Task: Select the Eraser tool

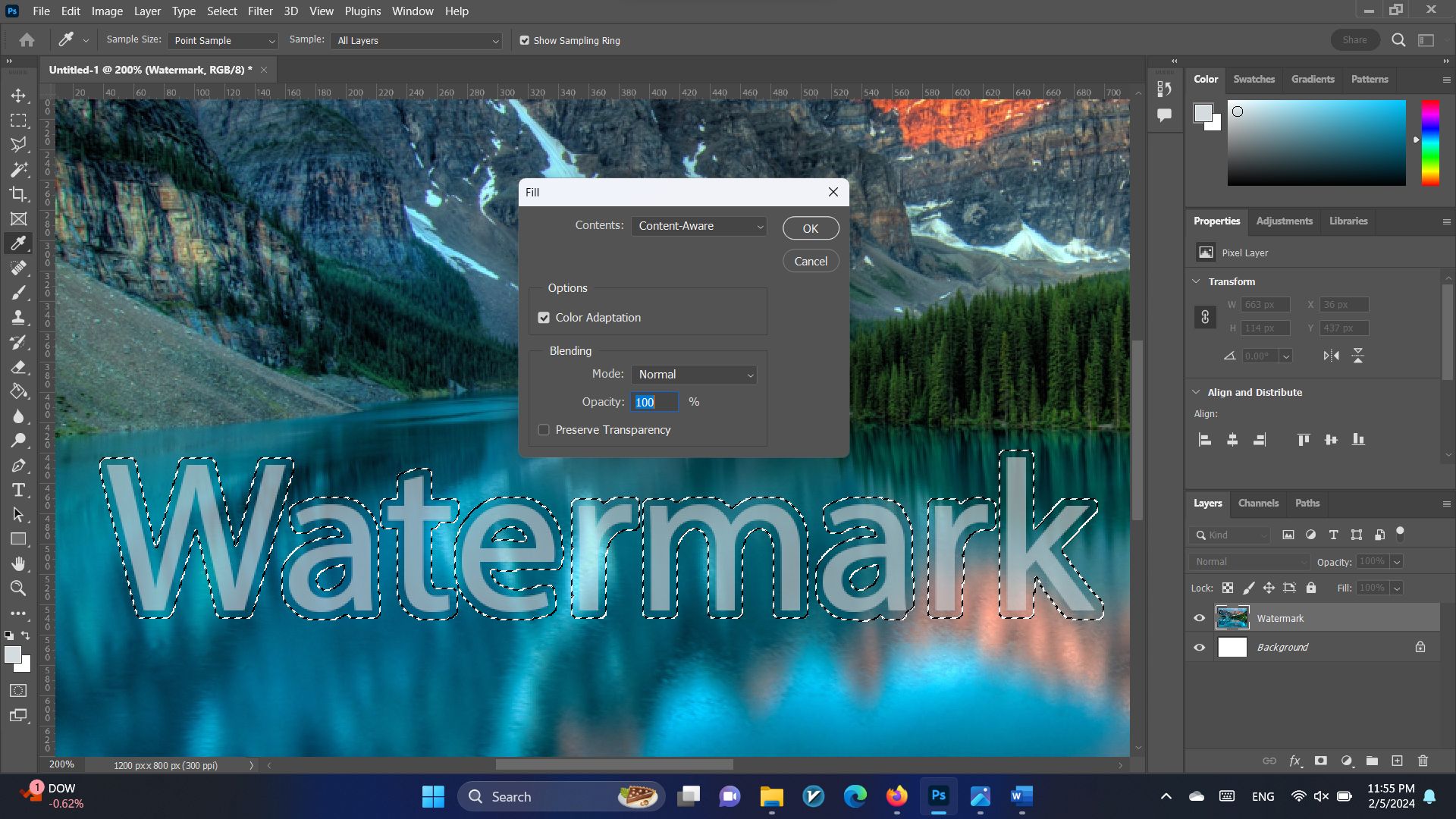Action: pos(18,367)
